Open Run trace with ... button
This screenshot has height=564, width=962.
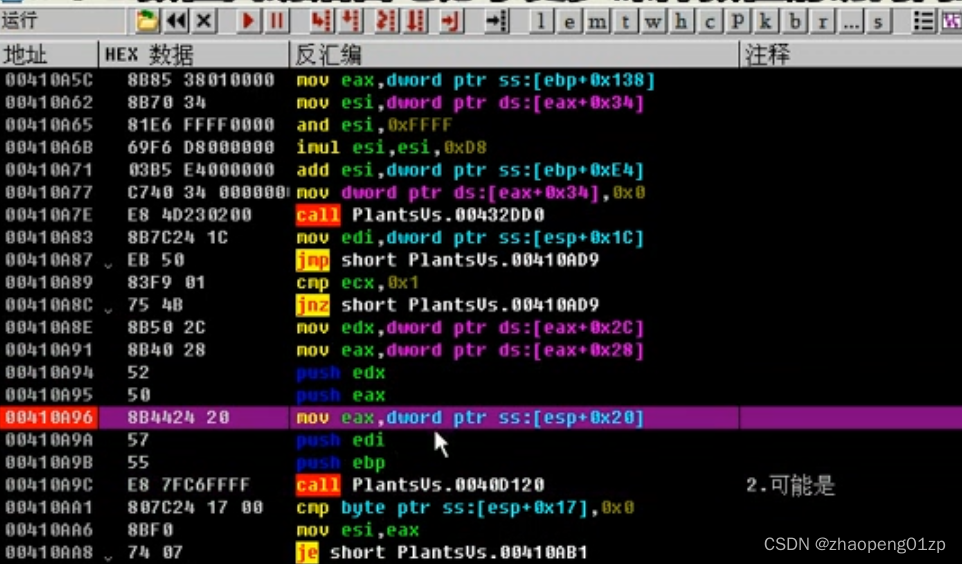[x=850, y=22]
